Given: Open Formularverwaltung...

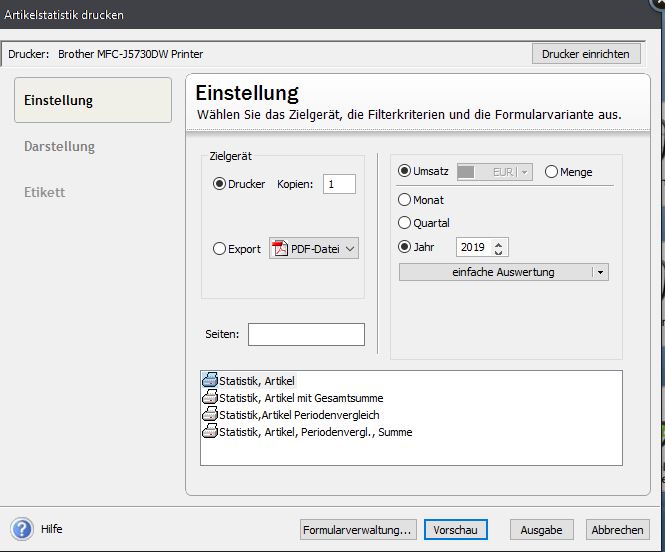Looking at the screenshot, I should [x=358, y=530].
